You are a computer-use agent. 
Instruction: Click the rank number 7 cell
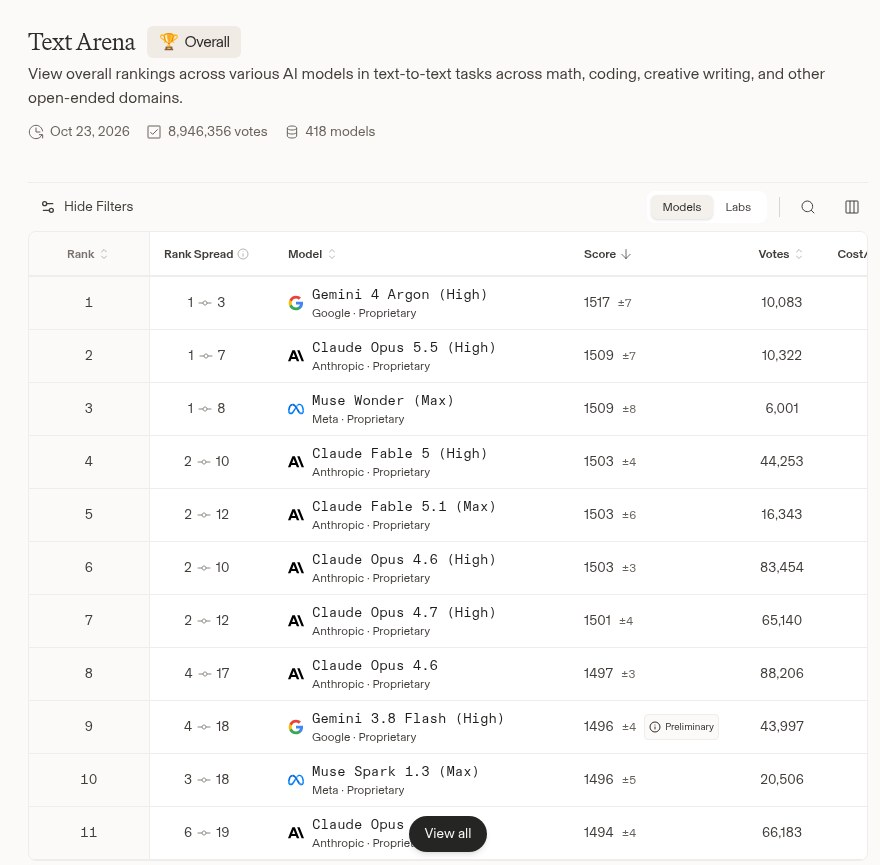[x=89, y=621]
